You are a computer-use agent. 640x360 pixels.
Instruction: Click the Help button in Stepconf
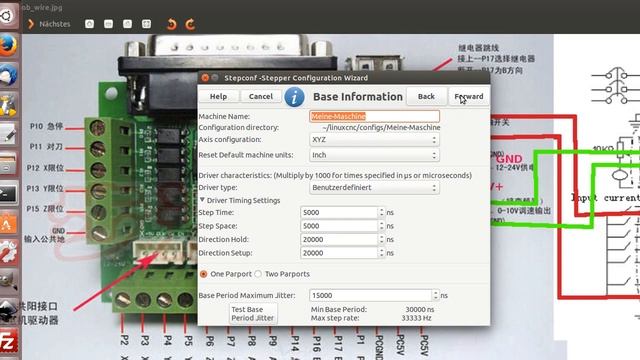[x=218, y=96]
